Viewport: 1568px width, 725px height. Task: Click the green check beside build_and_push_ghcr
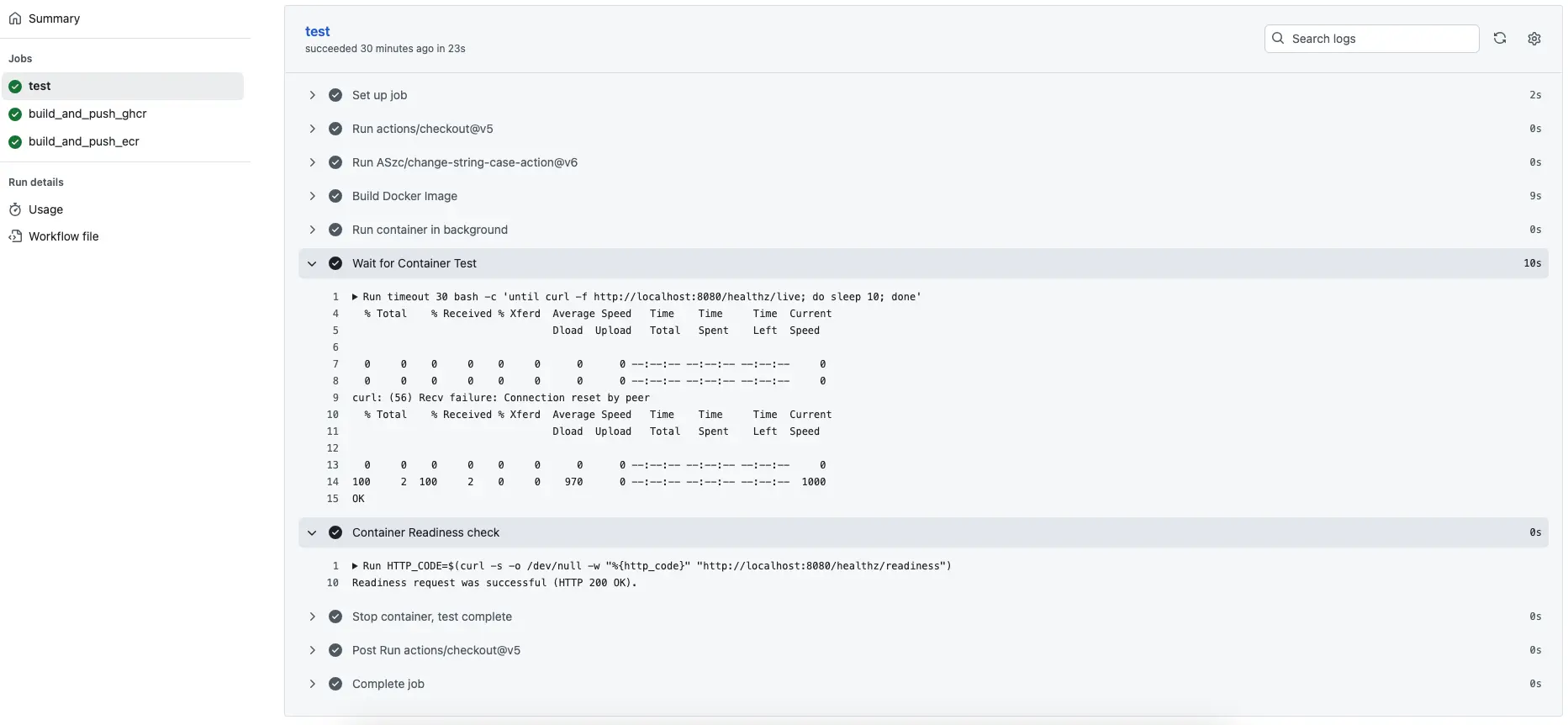[x=15, y=114]
